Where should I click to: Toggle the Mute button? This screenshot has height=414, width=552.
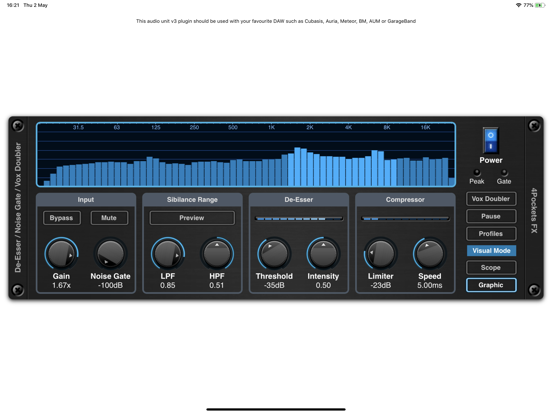click(x=109, y=218)
